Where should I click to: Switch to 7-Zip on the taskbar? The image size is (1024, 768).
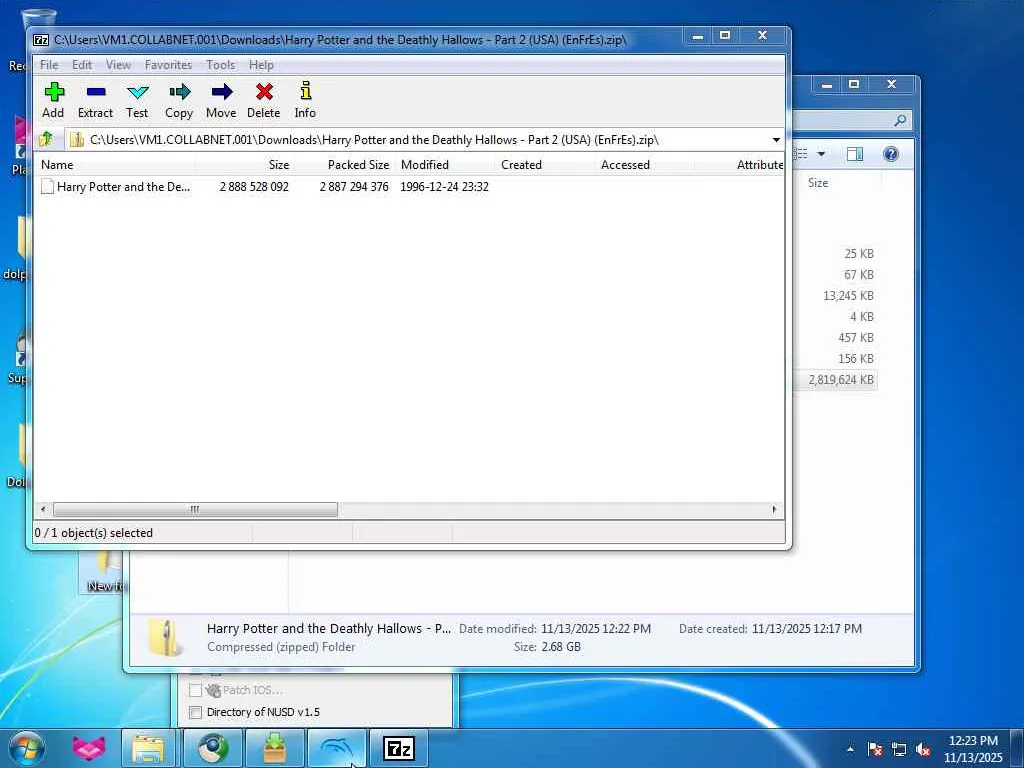coord(399,748)
